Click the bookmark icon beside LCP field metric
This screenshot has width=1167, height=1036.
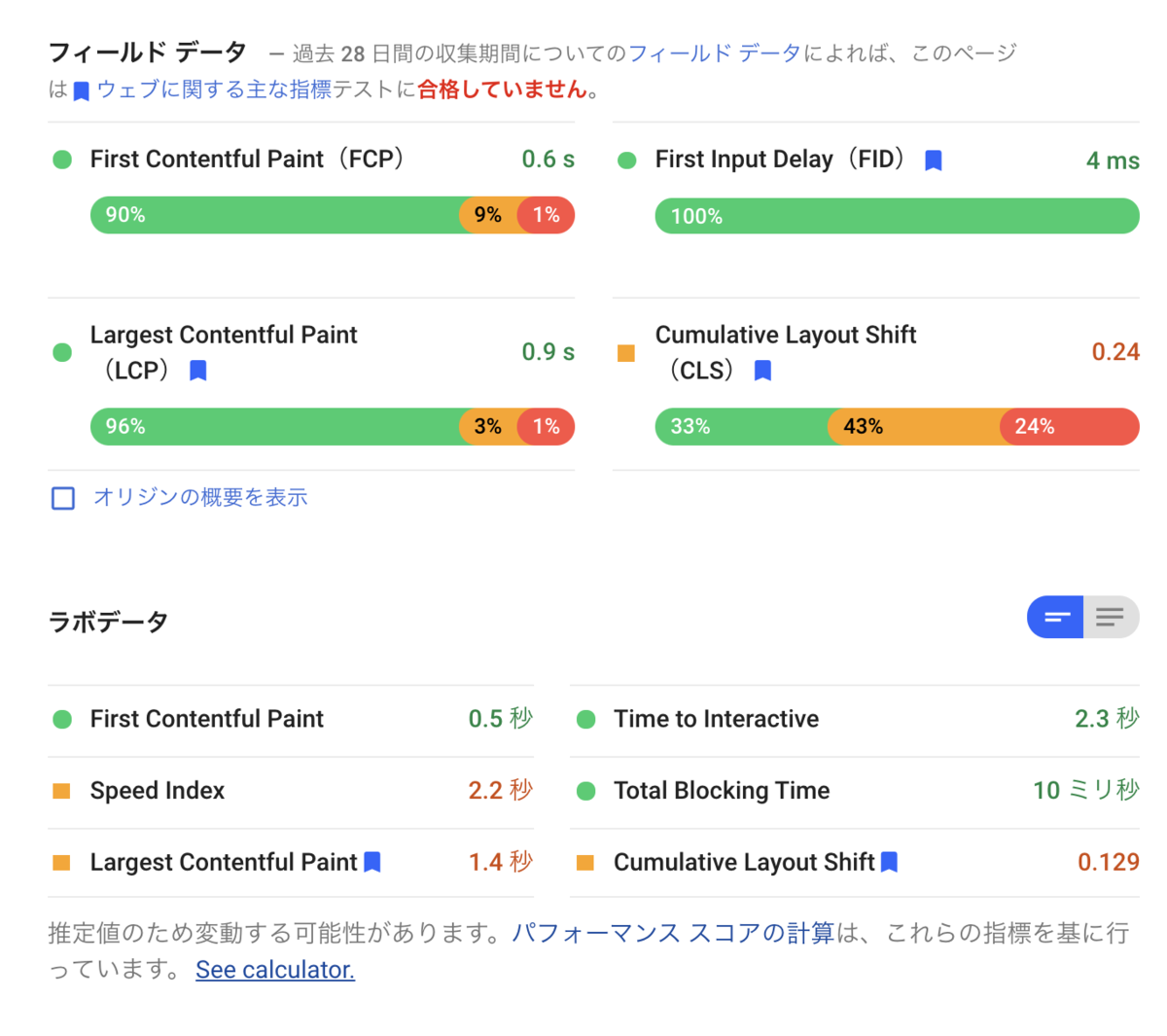pyautogui.click(x=198, y=370)
